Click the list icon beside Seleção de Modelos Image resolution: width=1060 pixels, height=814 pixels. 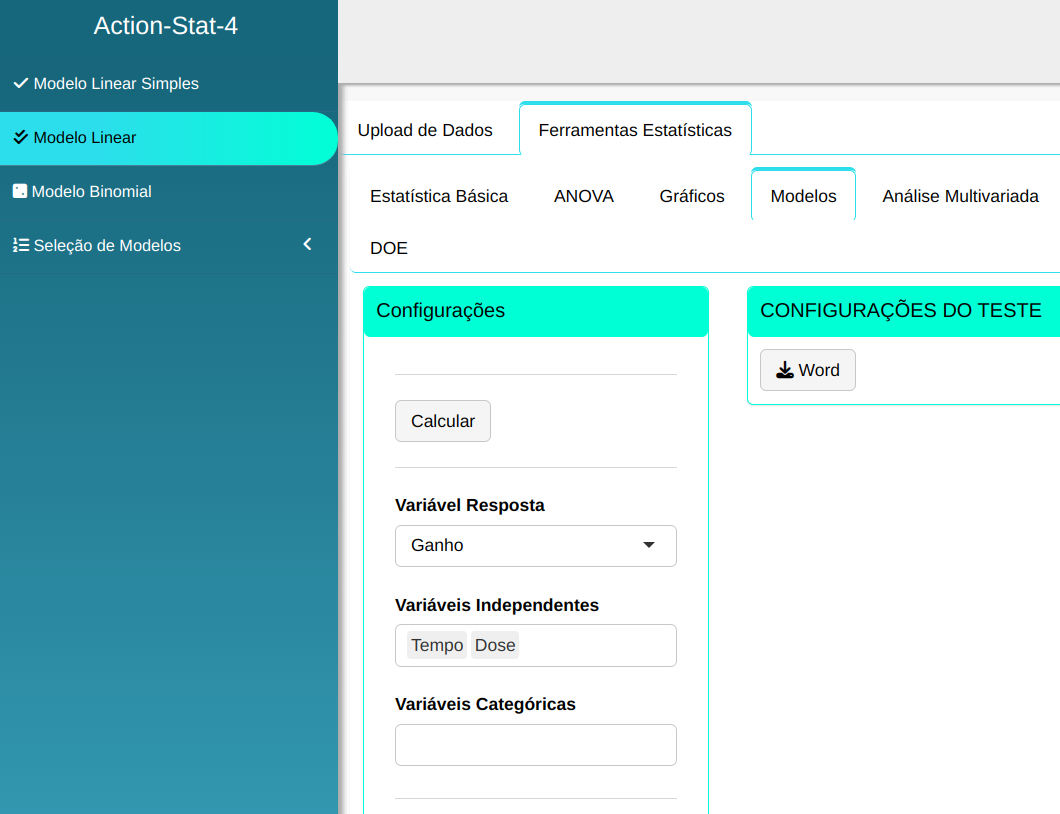20,245
